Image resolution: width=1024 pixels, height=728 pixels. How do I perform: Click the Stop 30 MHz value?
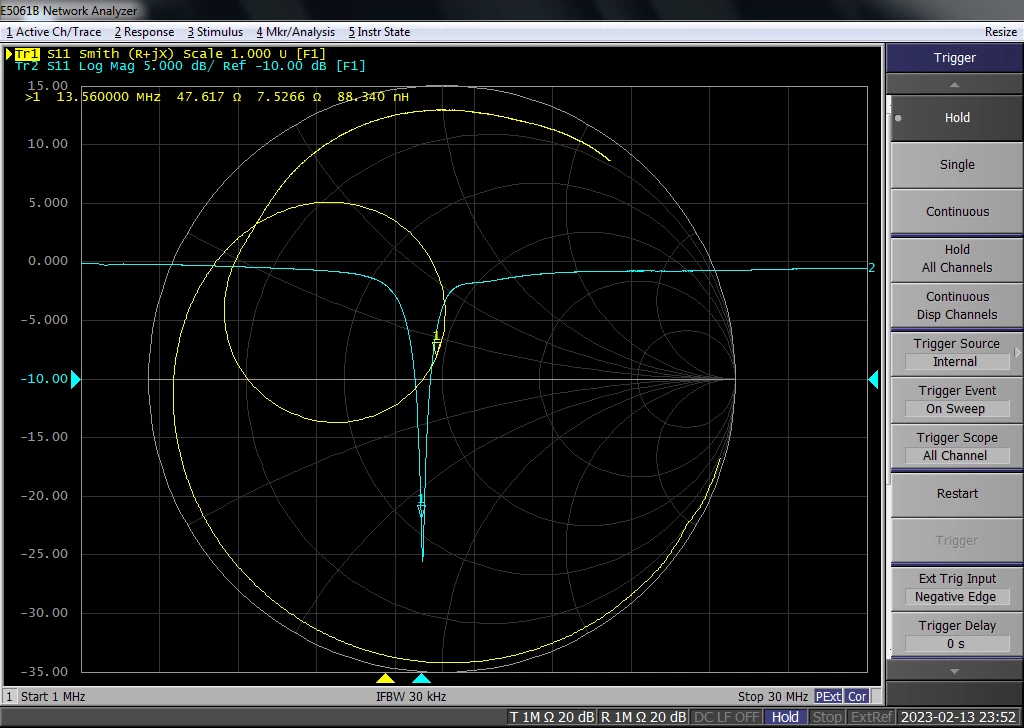click(773, 697)
